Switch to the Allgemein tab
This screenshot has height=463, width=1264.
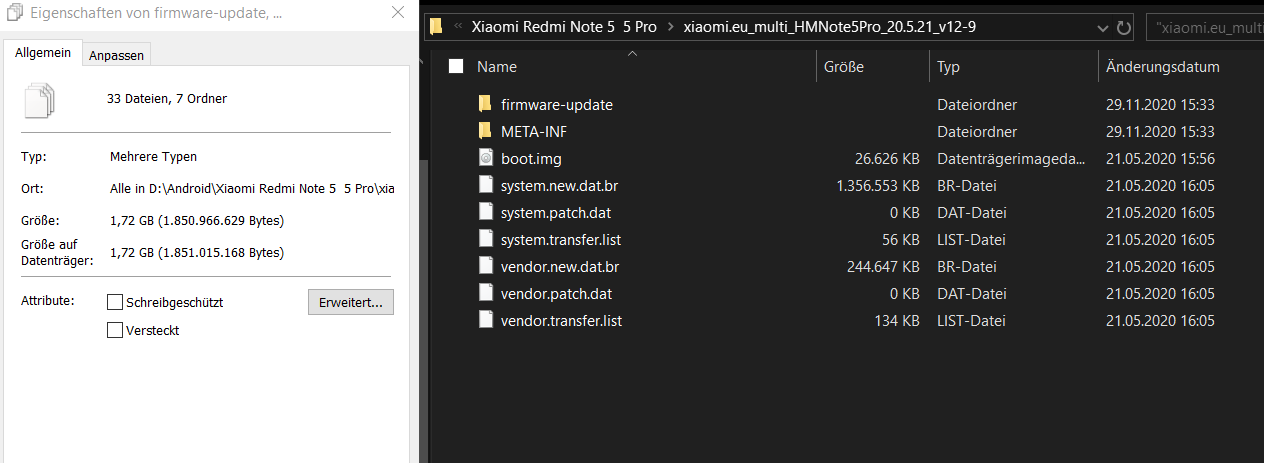[x=43, y=53]
